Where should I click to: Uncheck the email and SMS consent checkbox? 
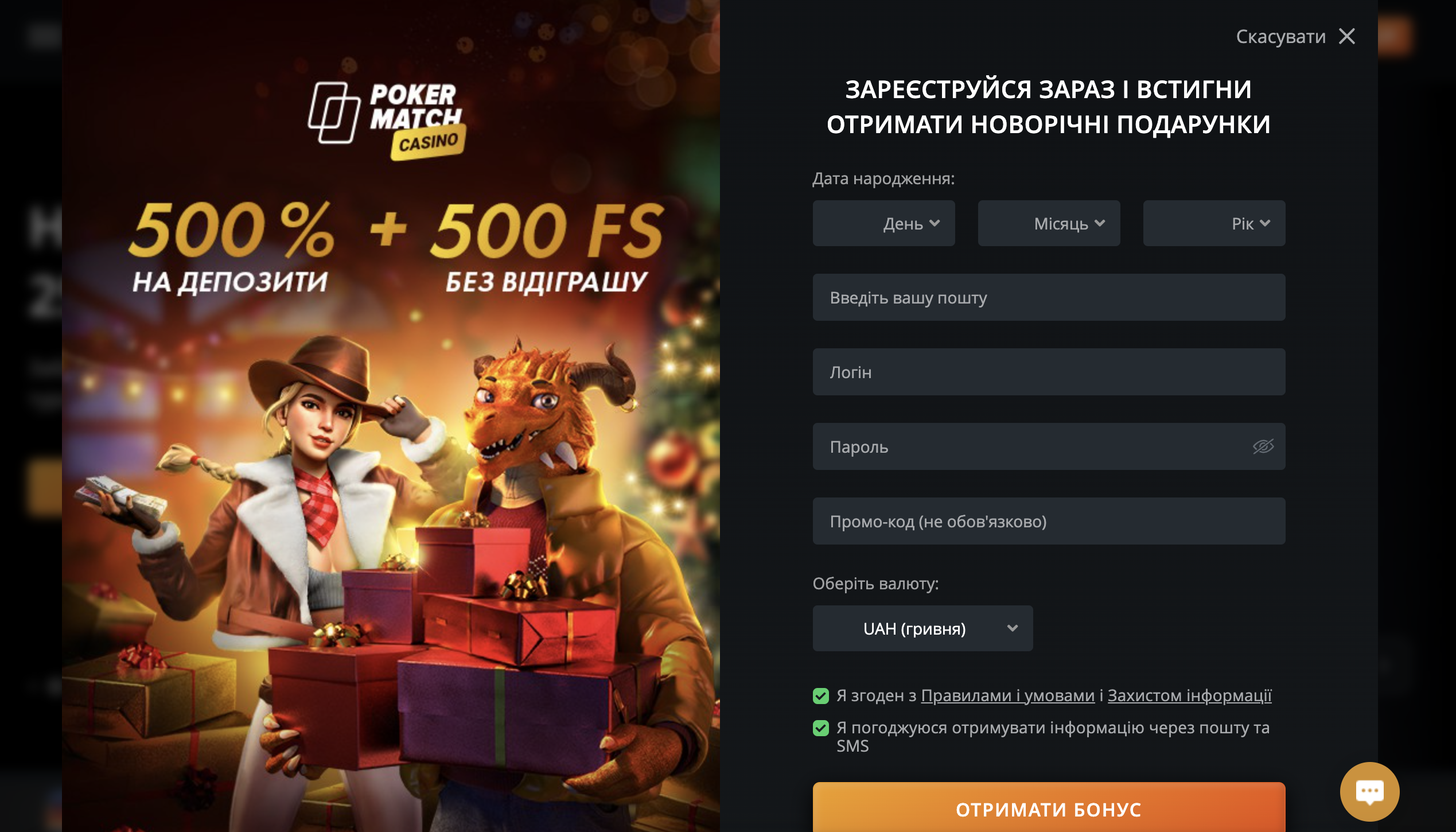tap(821, 728)
